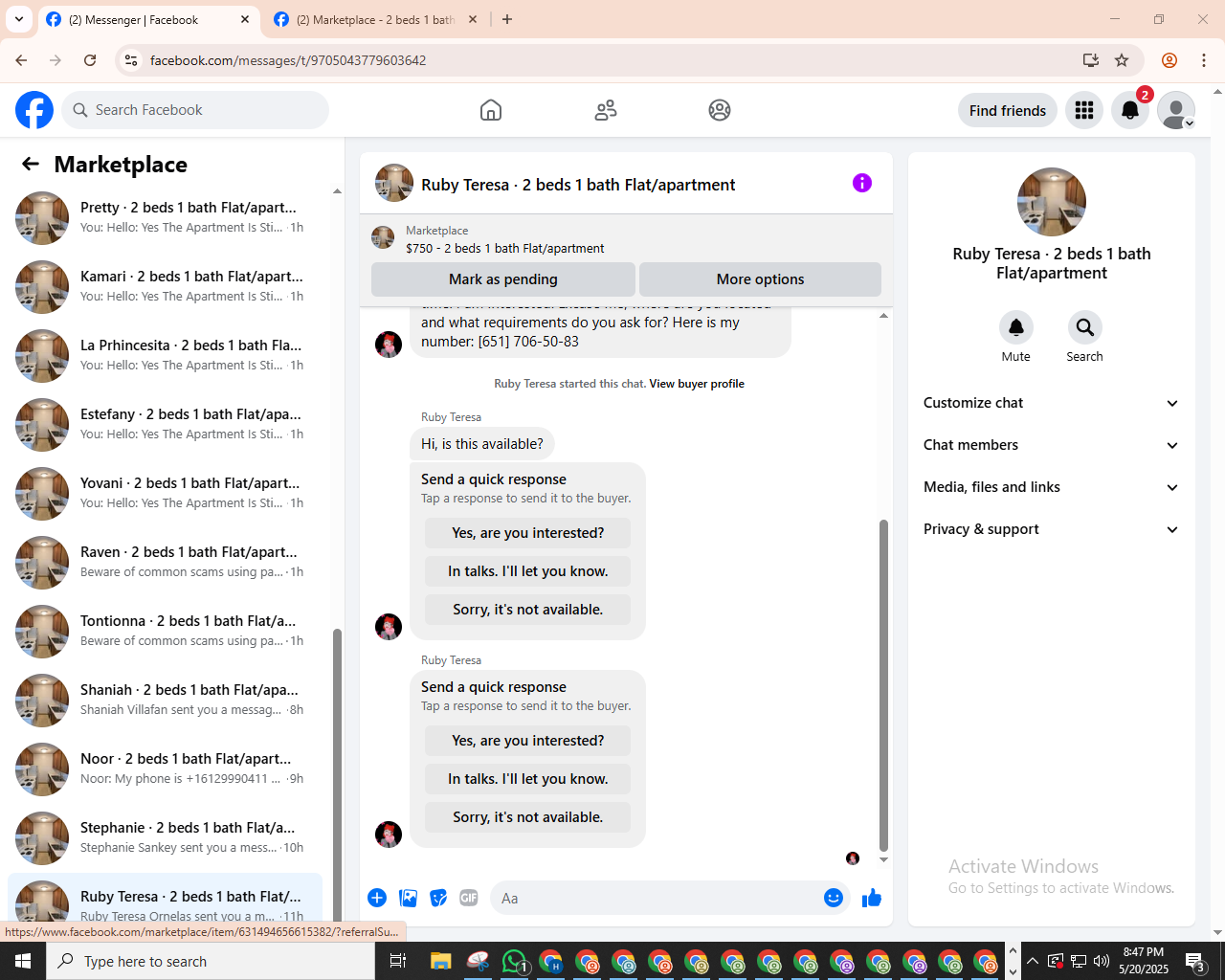Viewport: 1225px width, 980px height.
Task: Expand the Chat members section
Action: coord(1052,445)
